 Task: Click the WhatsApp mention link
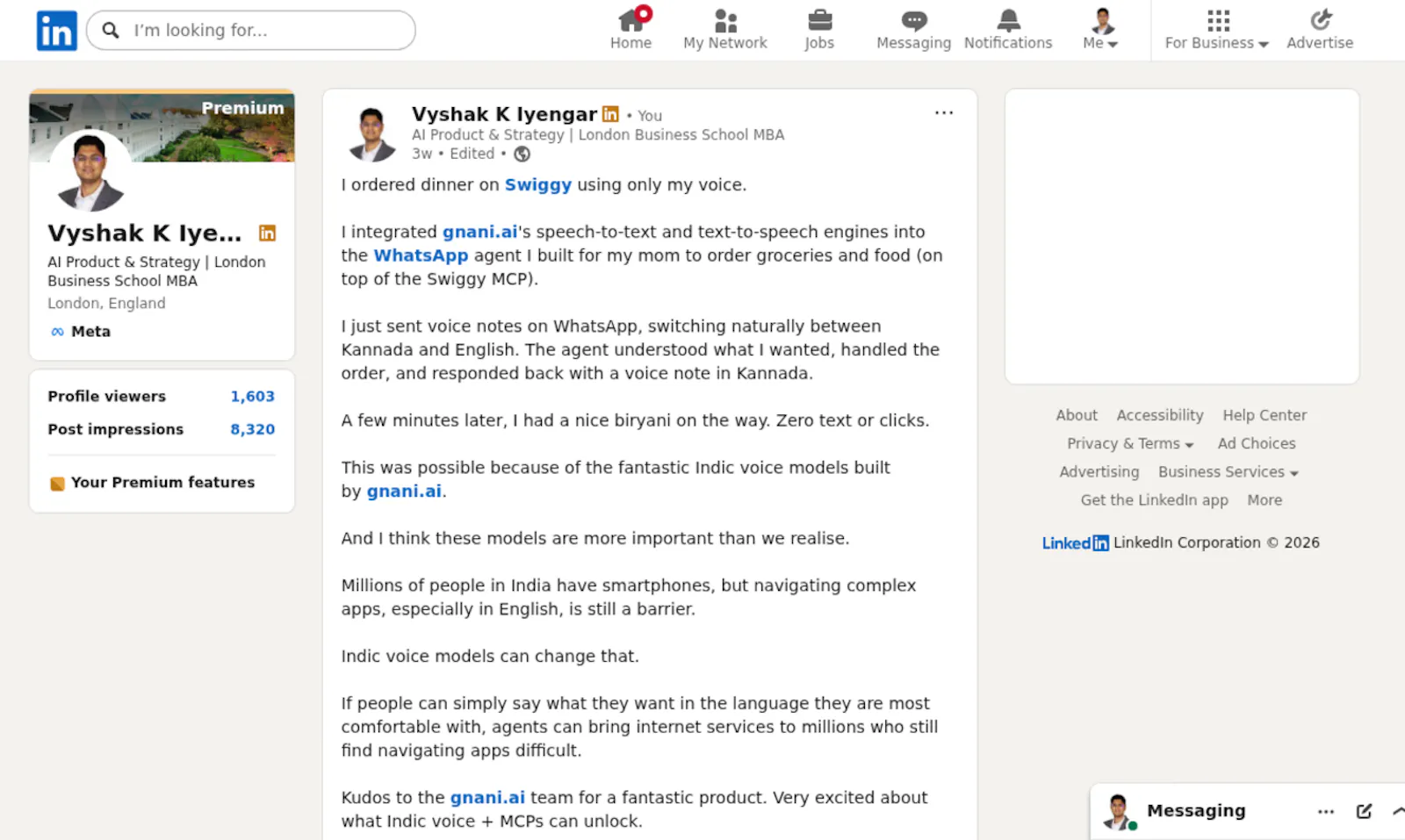point(421,255)
